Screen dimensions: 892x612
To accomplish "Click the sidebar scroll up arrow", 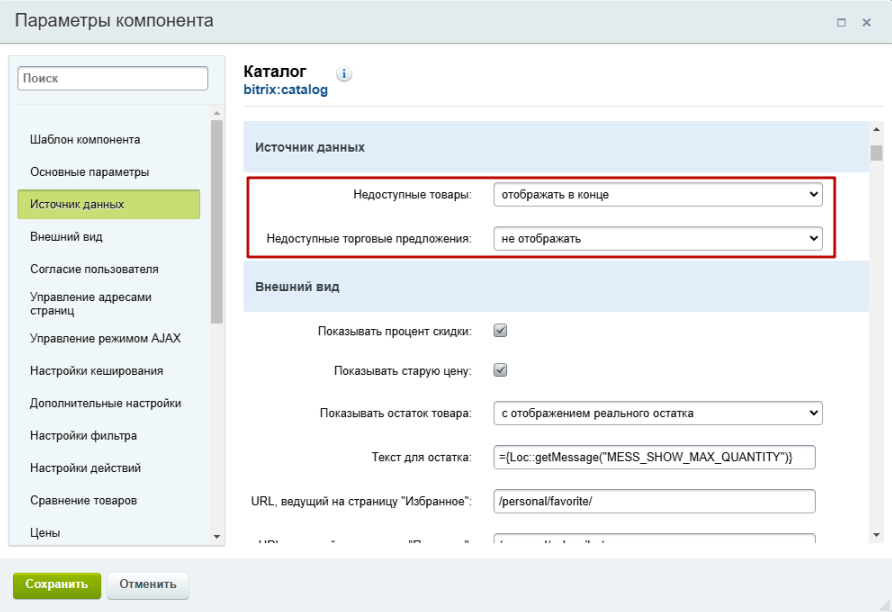I will coord(217,112).
